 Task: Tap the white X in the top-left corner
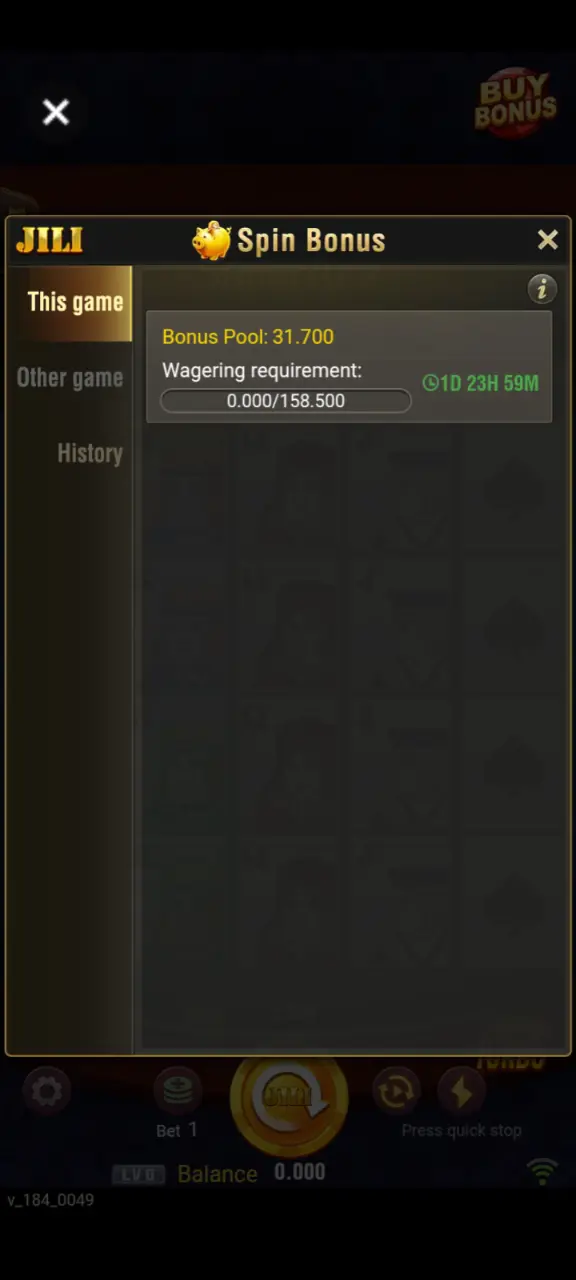coord(56,111)
